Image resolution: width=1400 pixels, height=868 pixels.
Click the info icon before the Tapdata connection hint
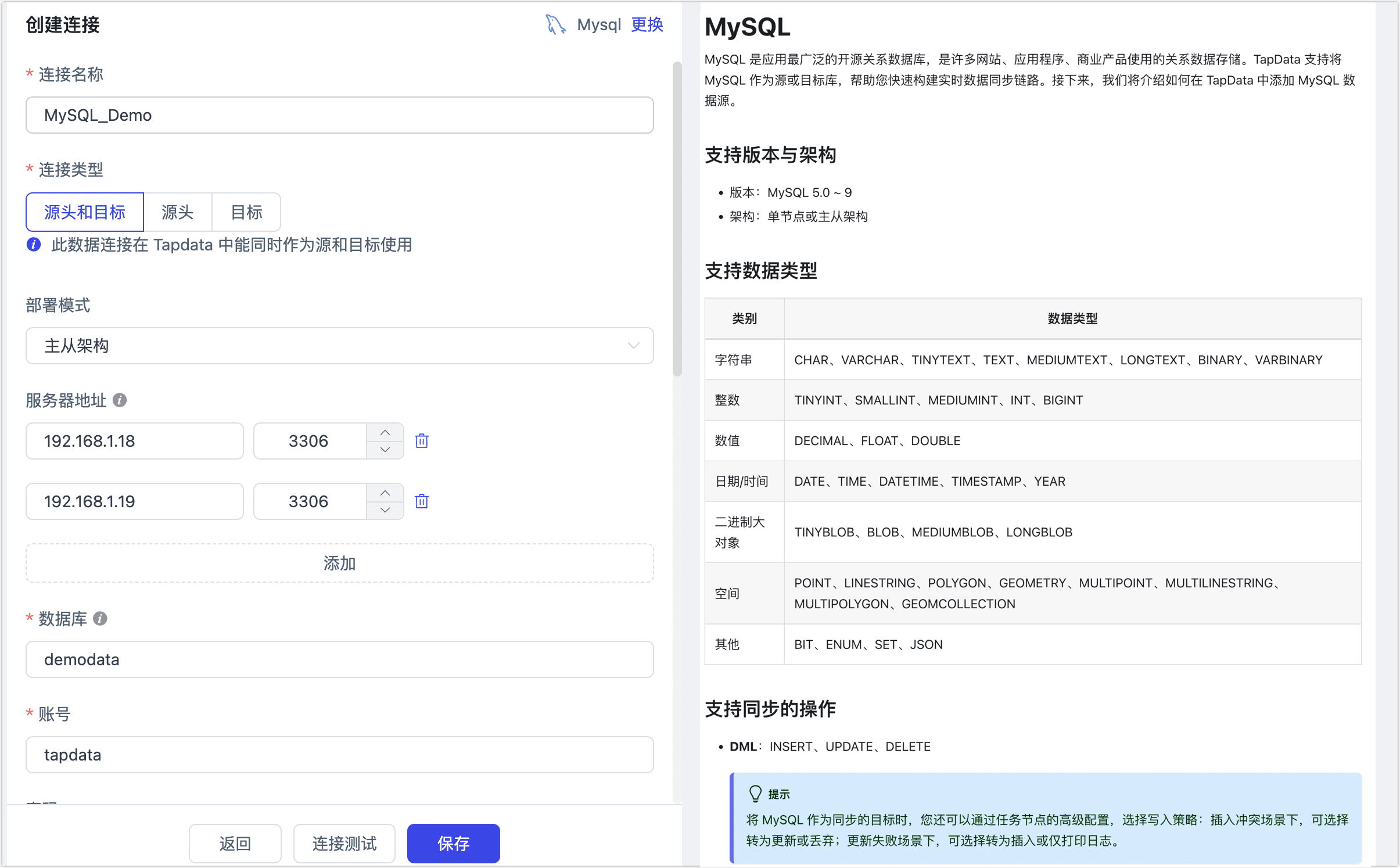point(33,245)
